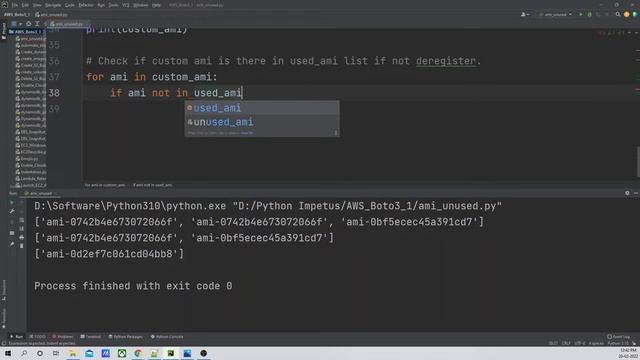Open the Code menu
The width and height of the screenshot is (640, 360).
coord(70,5)
